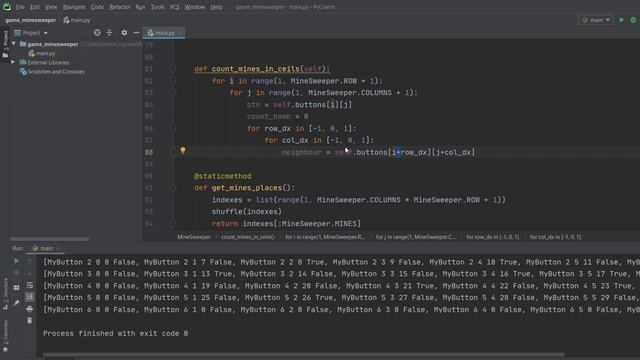Open the main run configuration dropdown
The image size is (640, 360).
point(596,20)
